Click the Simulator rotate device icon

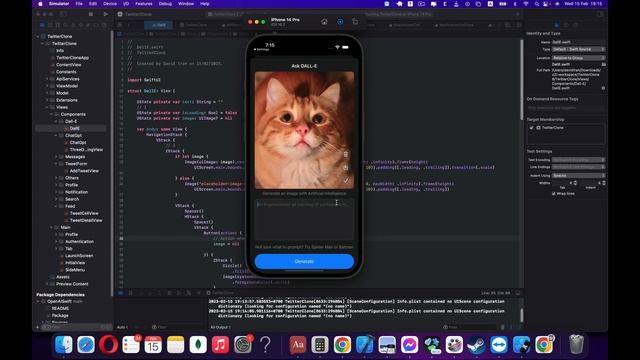coord(355,22)
